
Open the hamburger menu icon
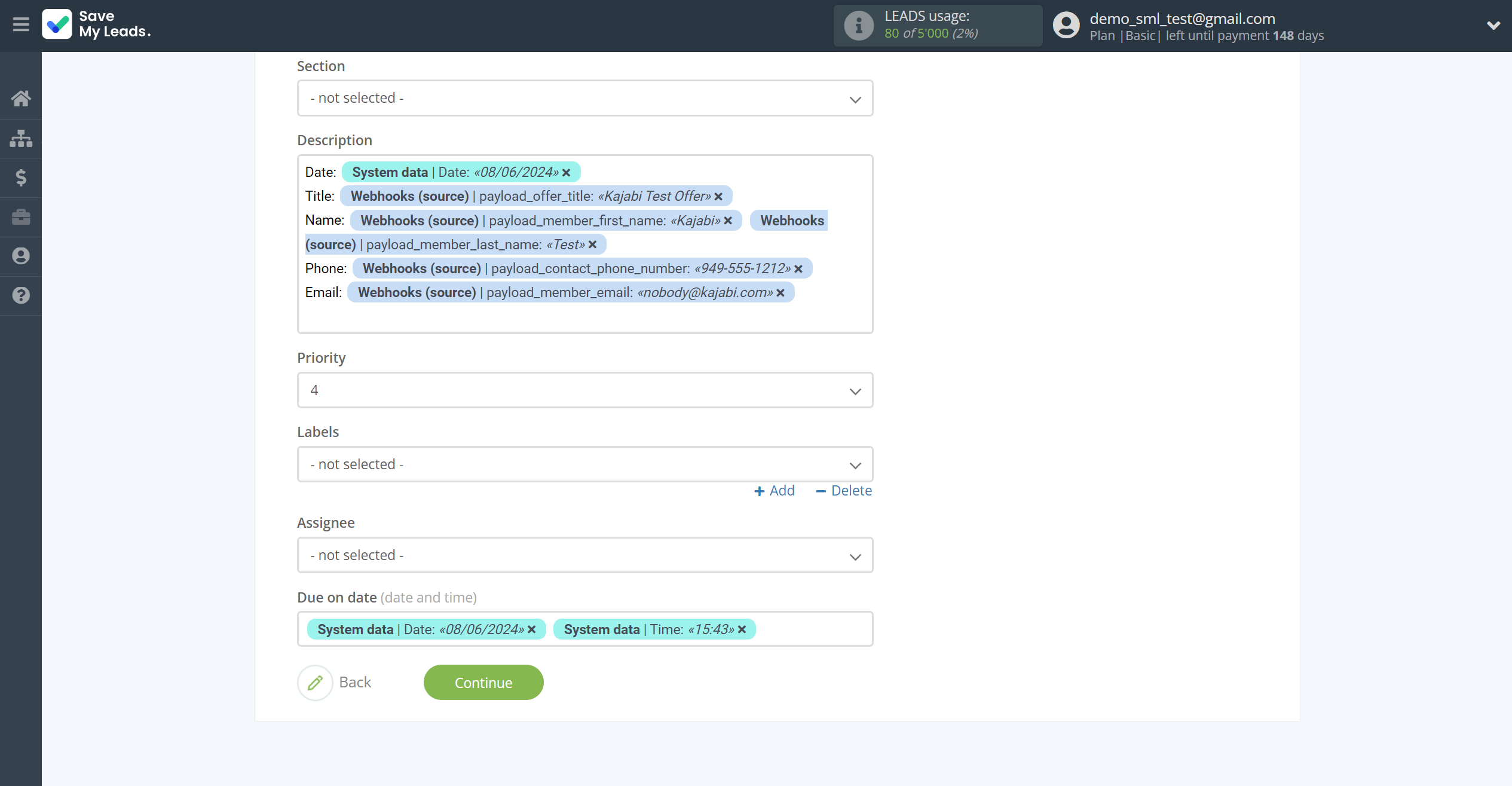tap(21, 25)
